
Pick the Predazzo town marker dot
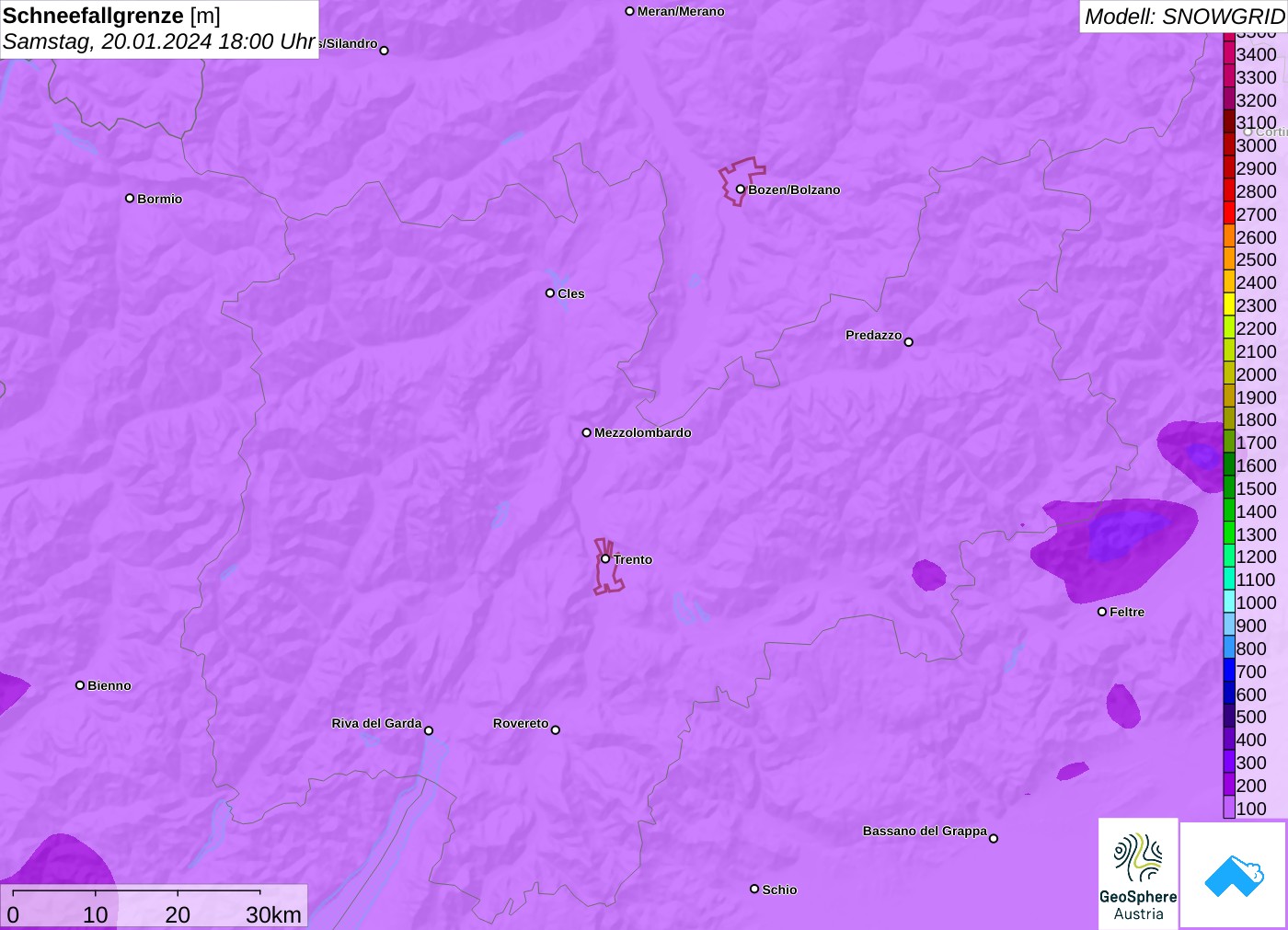909,342
